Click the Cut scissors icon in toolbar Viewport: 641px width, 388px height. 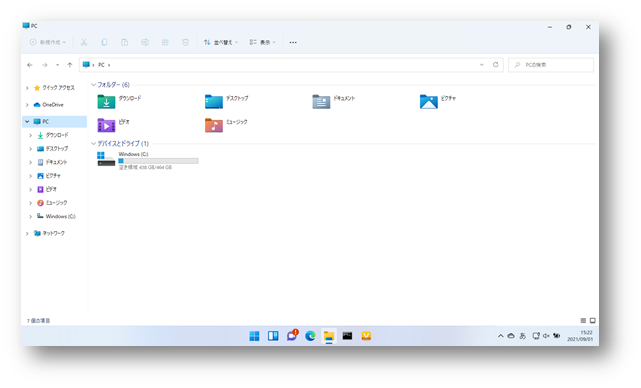point(84,42)
